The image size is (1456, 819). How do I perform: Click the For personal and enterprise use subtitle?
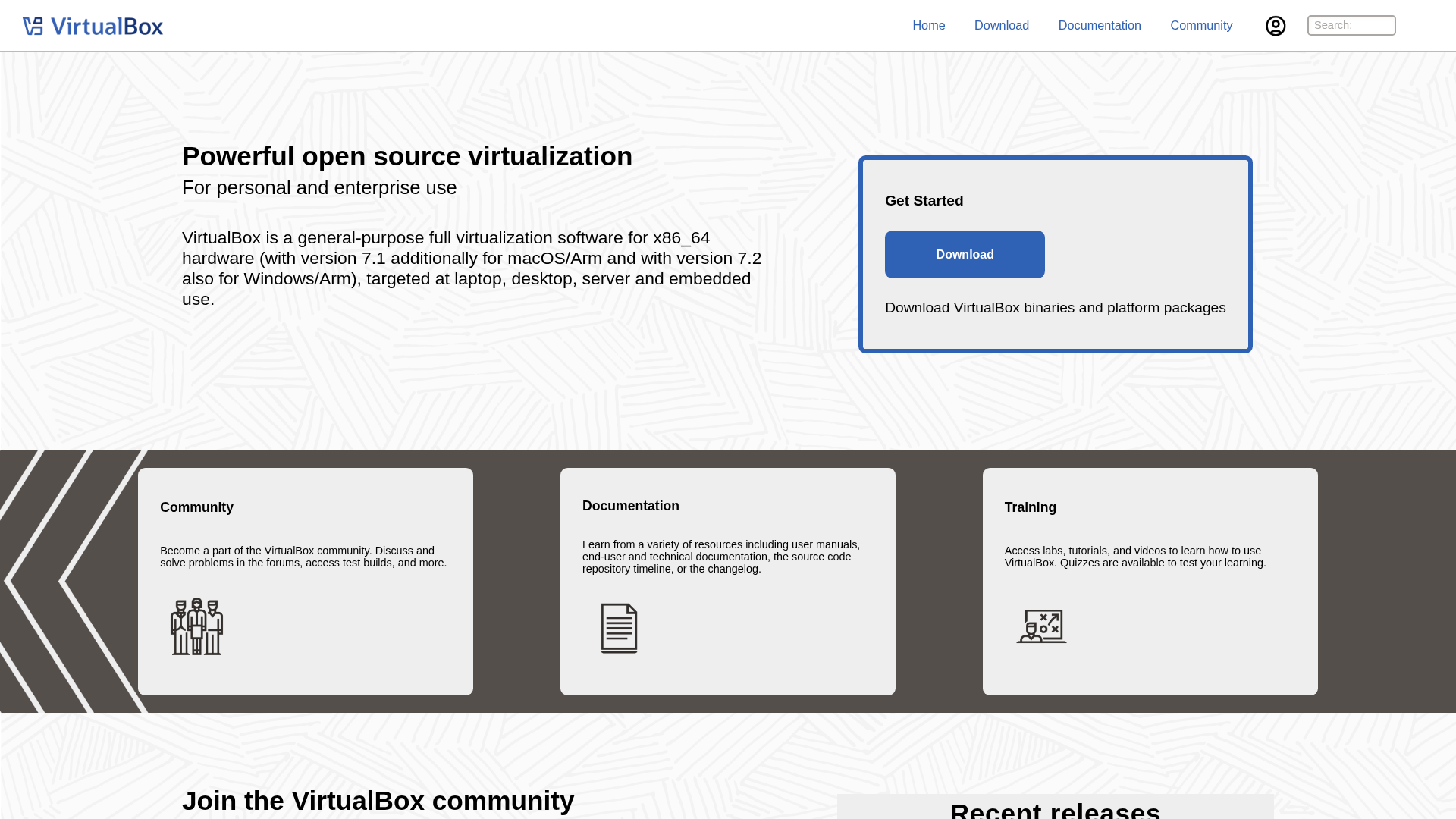(318, 187)
